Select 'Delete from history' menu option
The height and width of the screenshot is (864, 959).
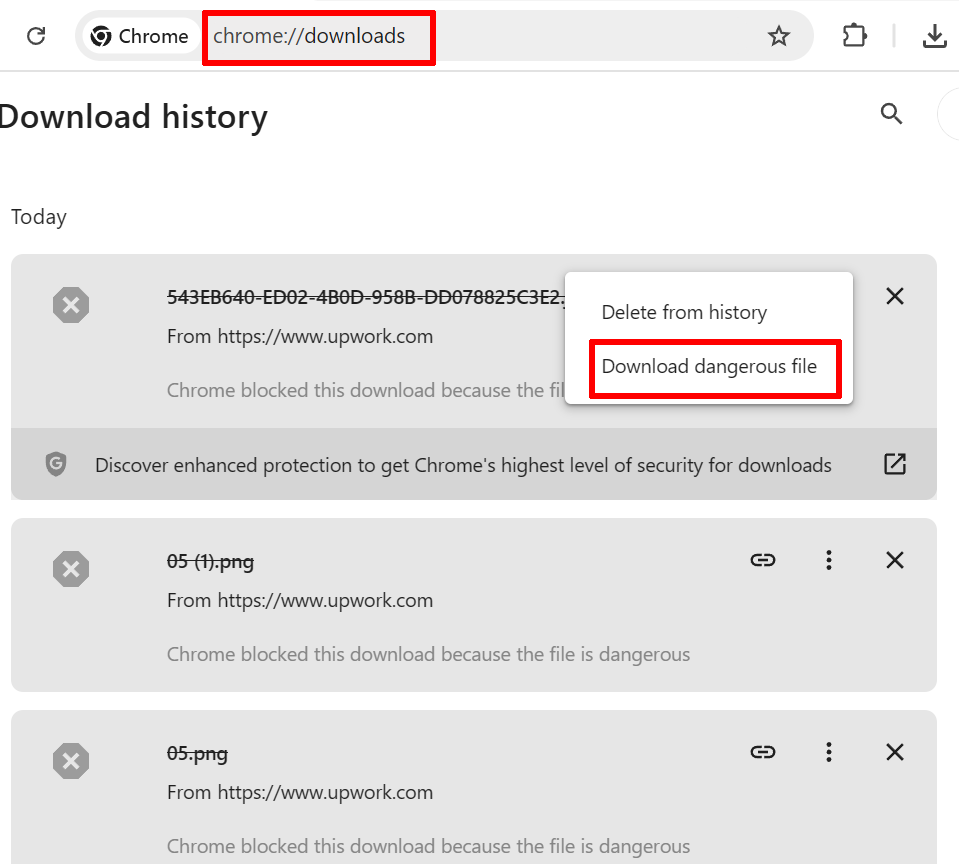(x=684, y=313)
